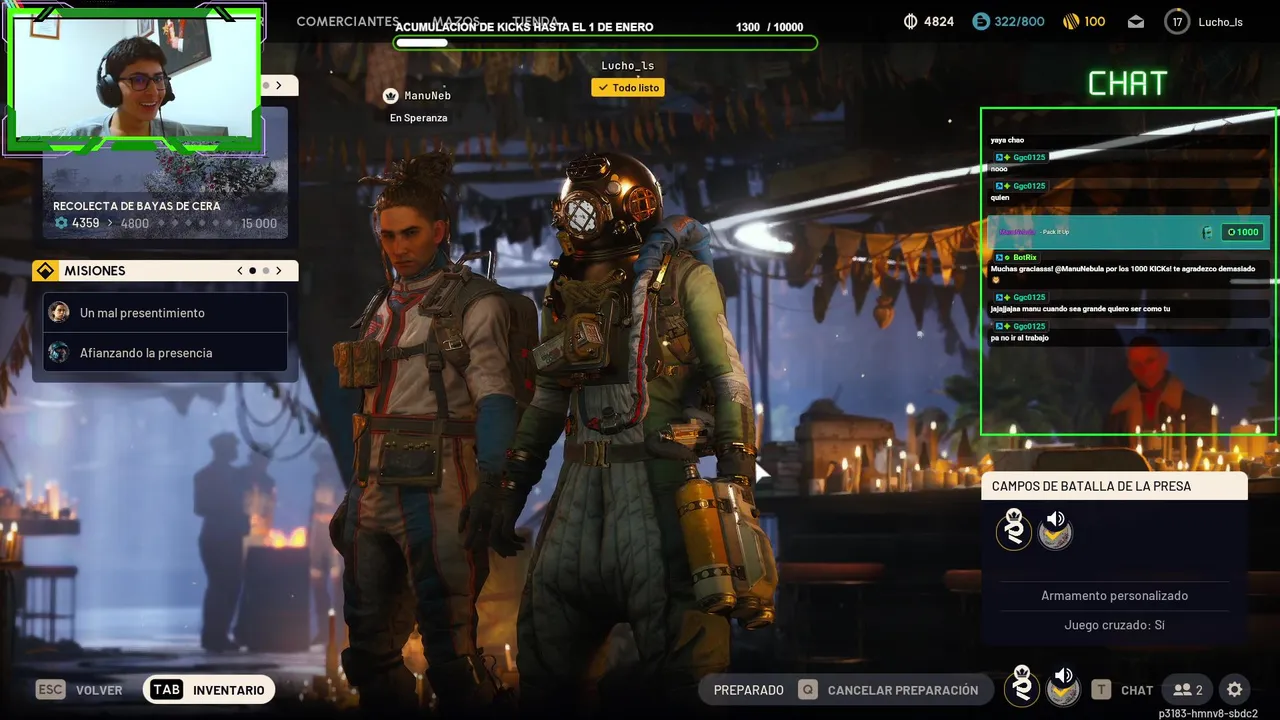The image size is (1280, 720).
Task: Open the mail envelope icon
Action: (x=1136, y=21)
